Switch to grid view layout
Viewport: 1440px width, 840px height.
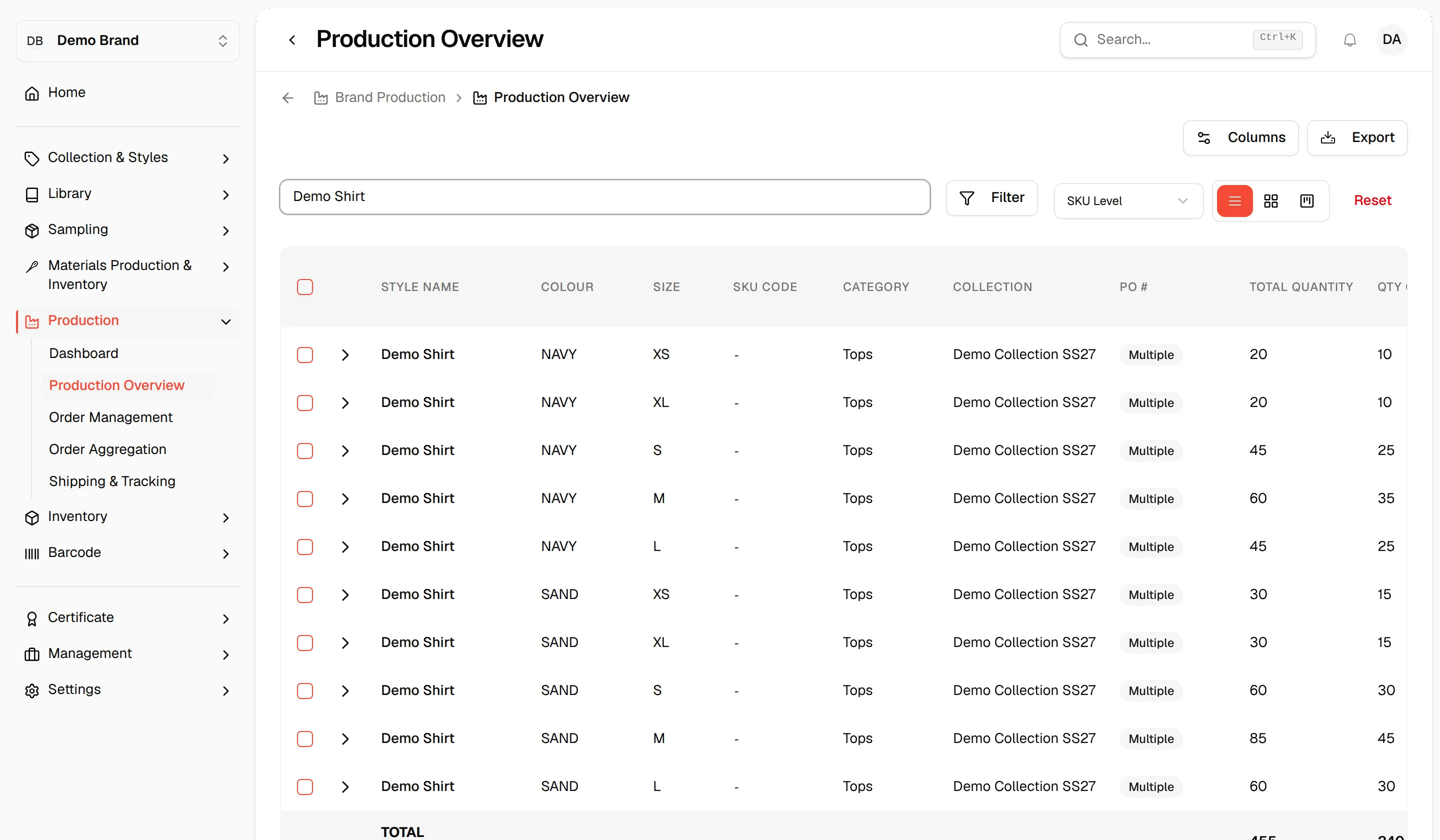click(1270, 200)
